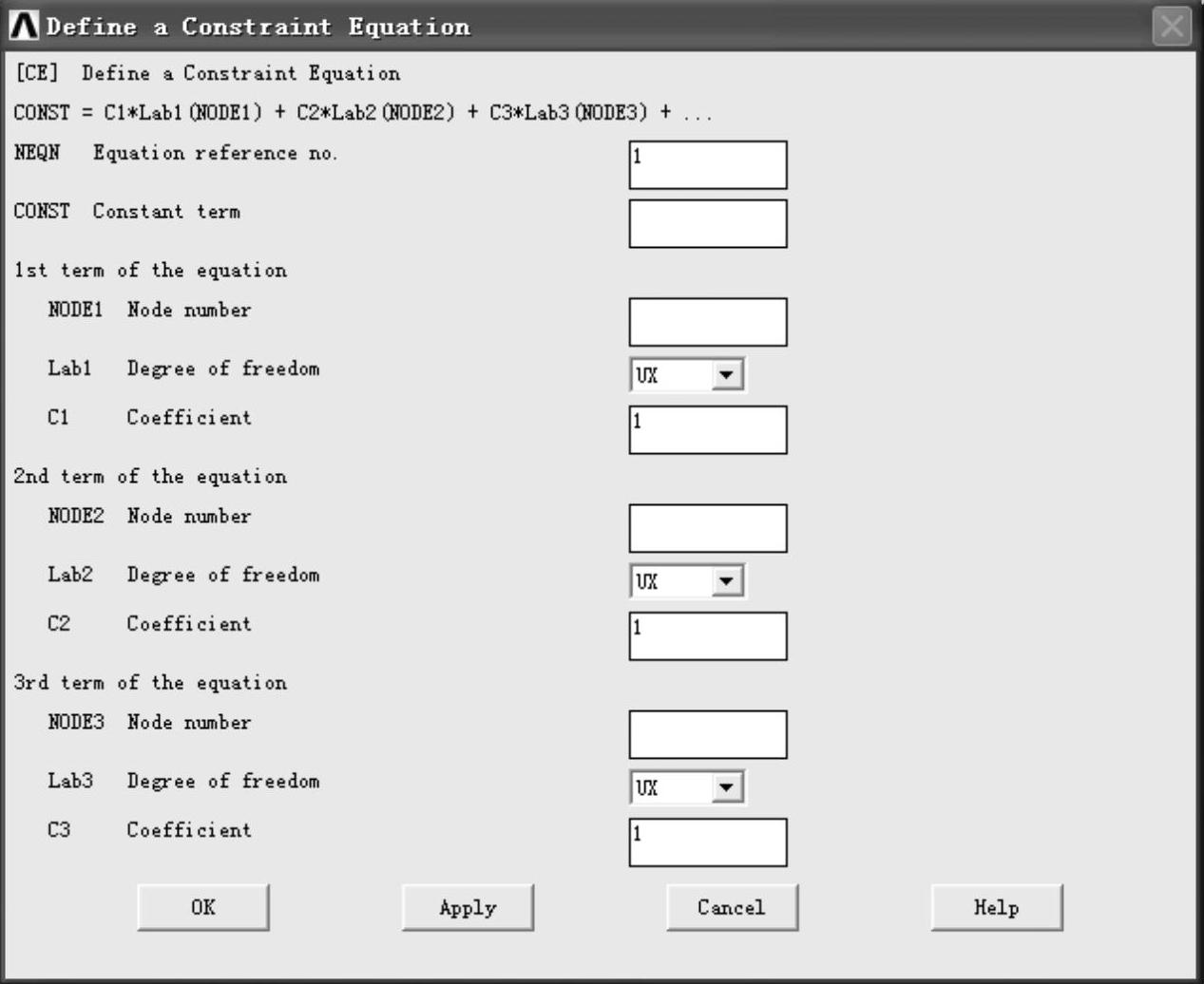Click the NODE2 node number field

pos(708,528)
